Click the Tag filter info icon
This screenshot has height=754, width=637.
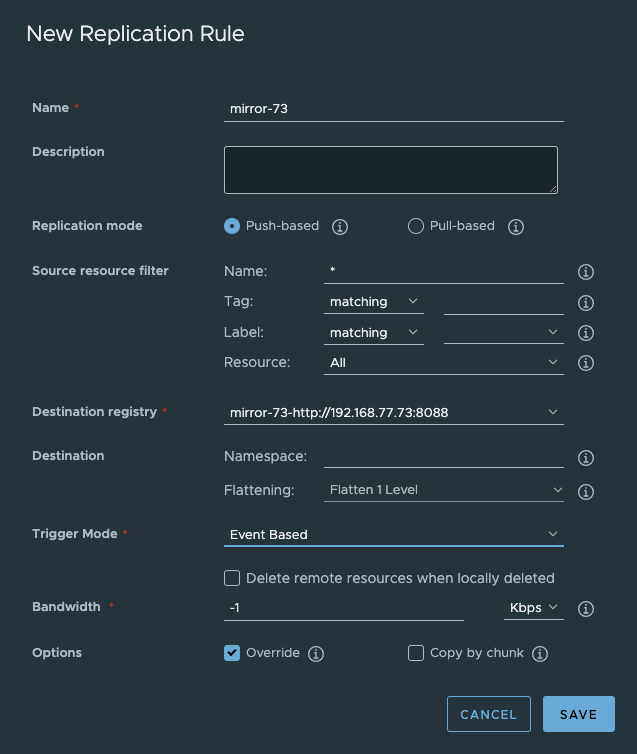pyautogui.click(x=586, y=302)
